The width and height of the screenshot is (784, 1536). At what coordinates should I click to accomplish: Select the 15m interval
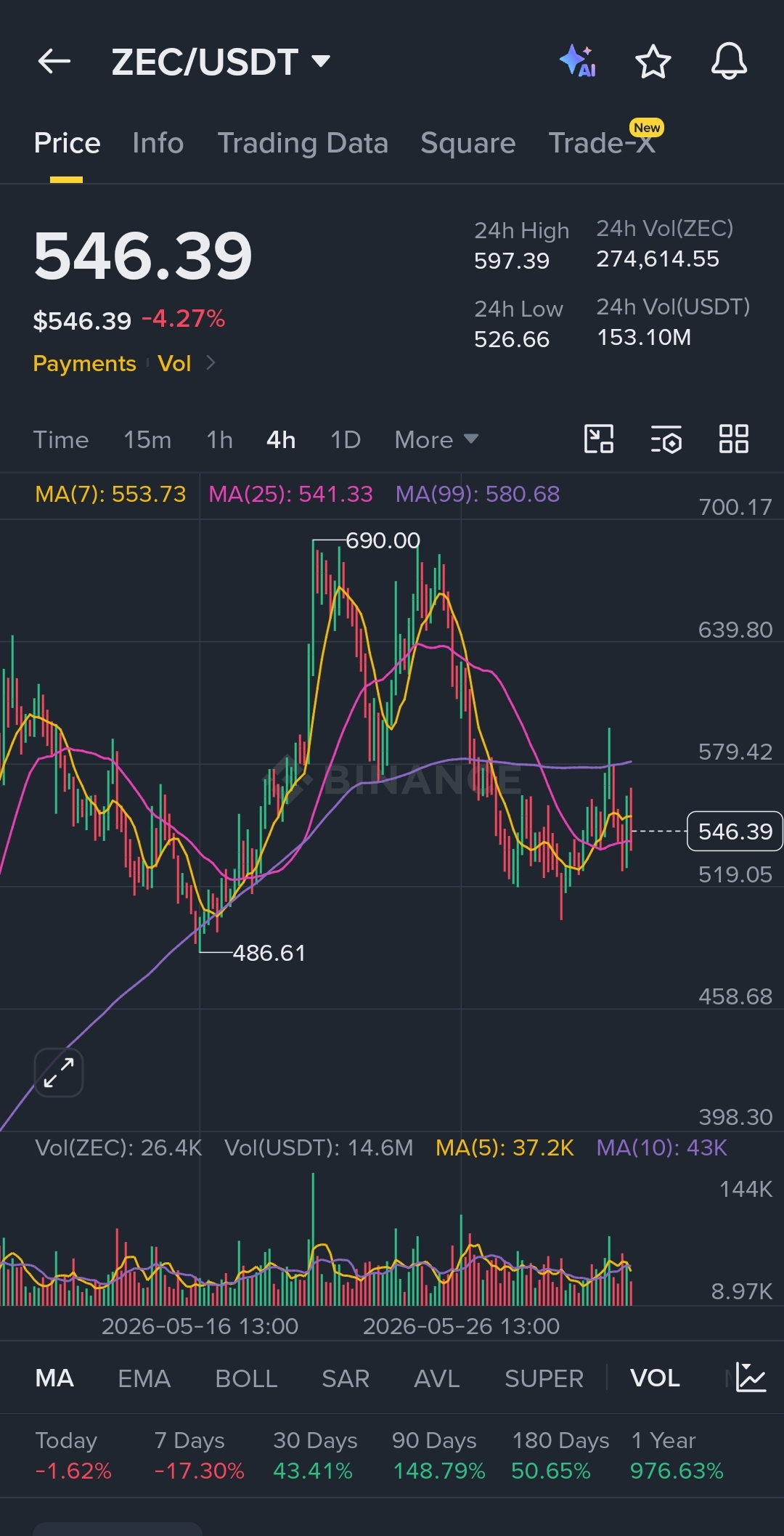pos(147,440)
